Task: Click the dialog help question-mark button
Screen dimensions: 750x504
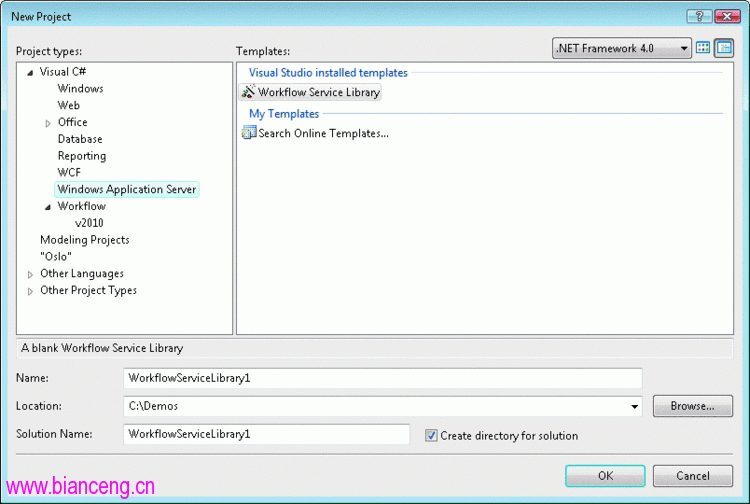Action: [699, 16]
